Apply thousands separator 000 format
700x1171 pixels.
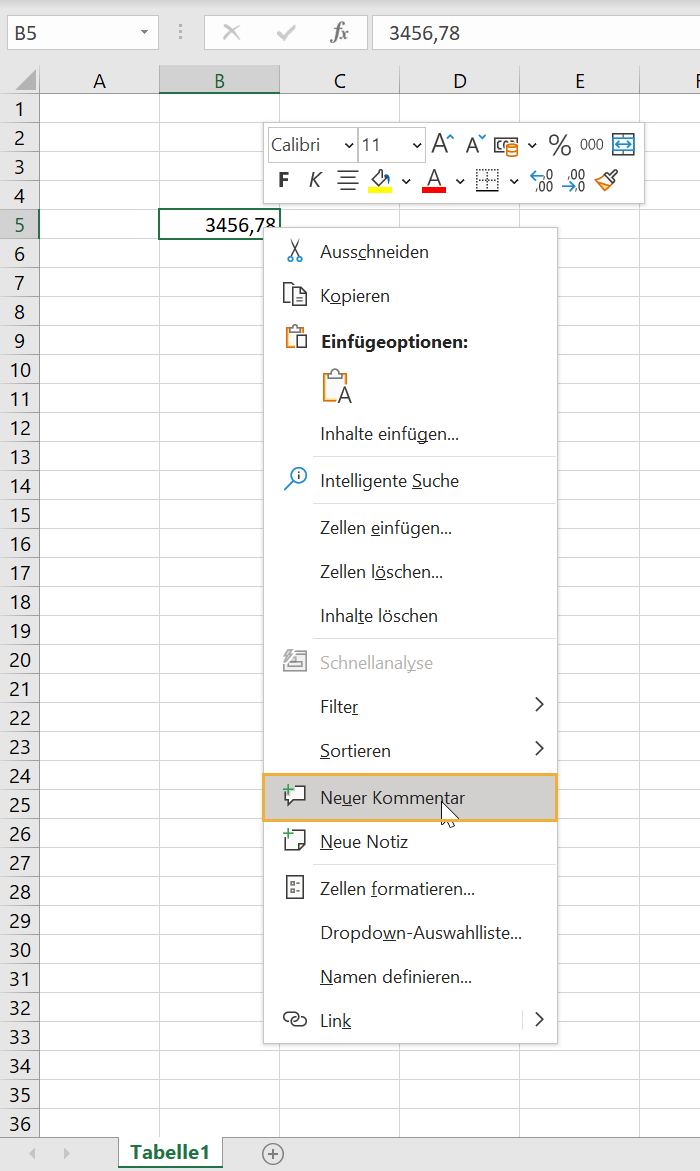pos(592,145)
